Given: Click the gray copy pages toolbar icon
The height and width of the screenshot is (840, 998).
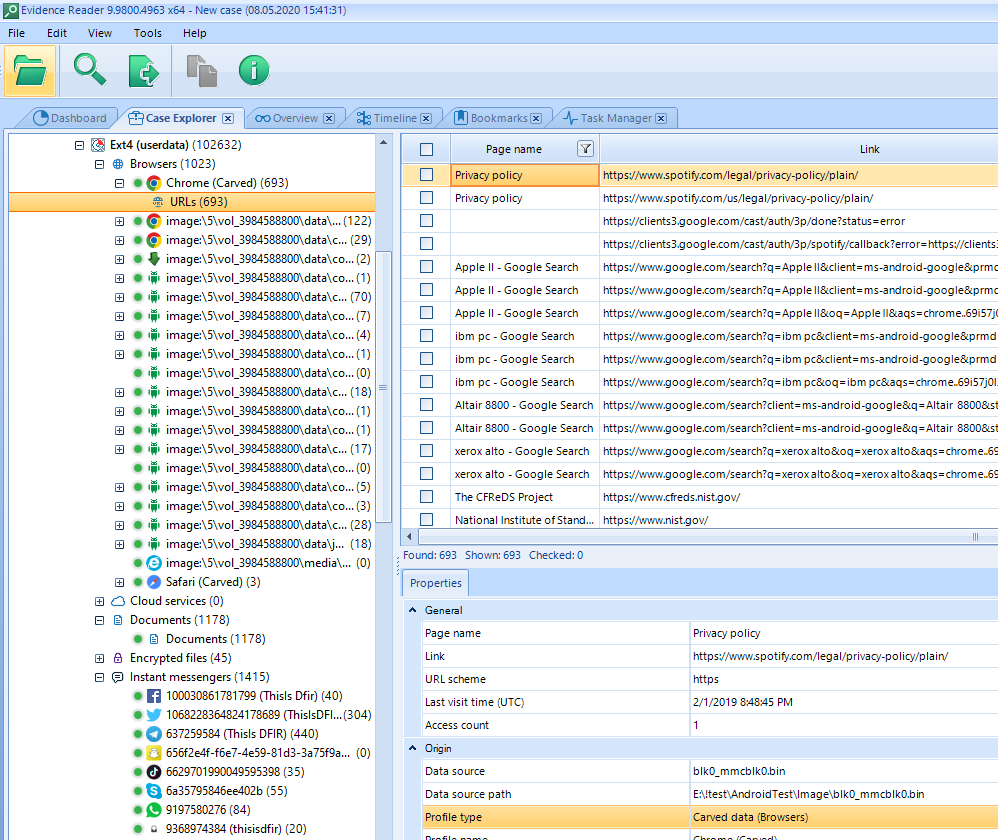Looking at the screenshot, I should (201, 70).
